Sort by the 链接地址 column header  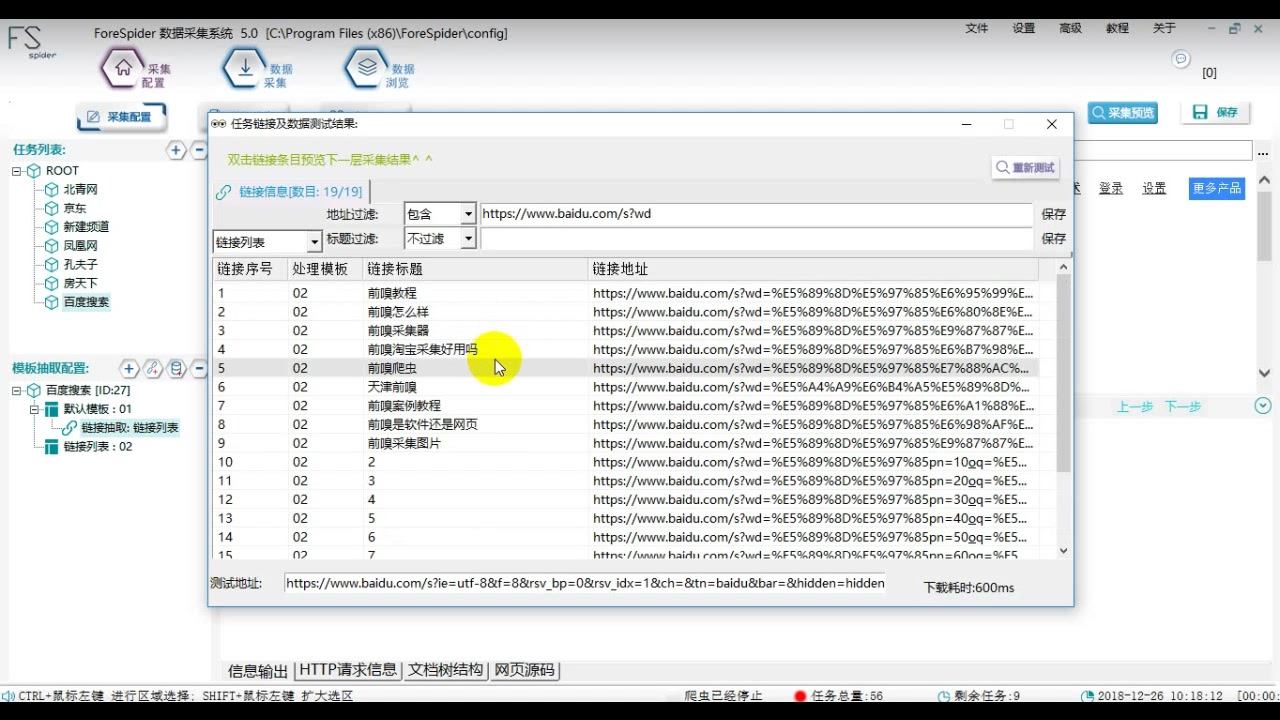click(x=812, y=269)
